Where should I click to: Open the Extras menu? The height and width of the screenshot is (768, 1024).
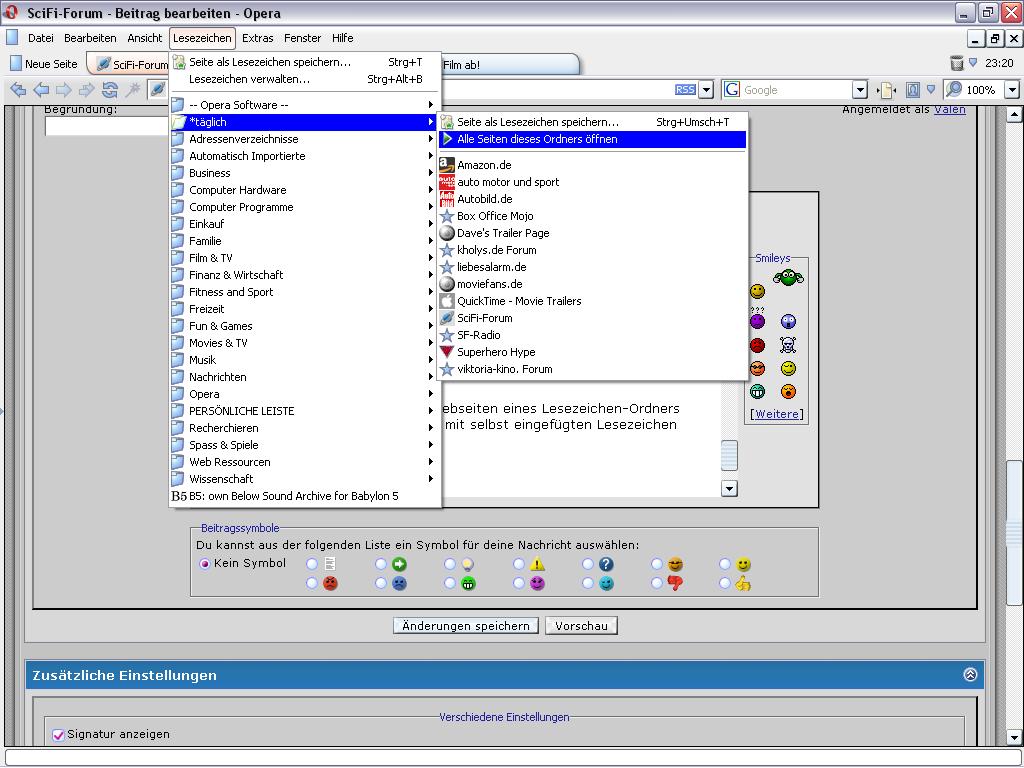click(x=257, y=38)
